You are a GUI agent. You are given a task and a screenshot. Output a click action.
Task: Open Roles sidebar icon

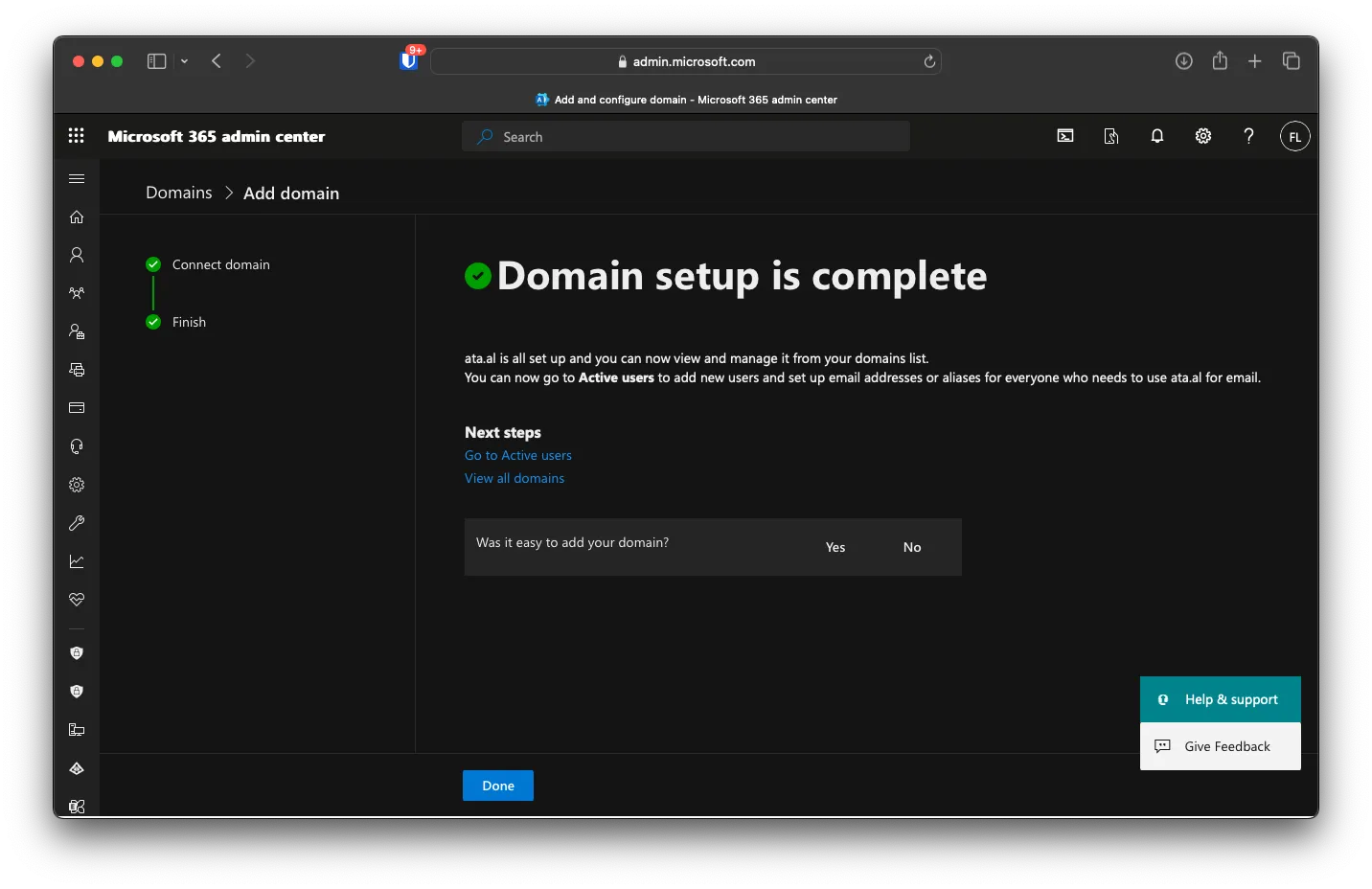click(77, 331)
